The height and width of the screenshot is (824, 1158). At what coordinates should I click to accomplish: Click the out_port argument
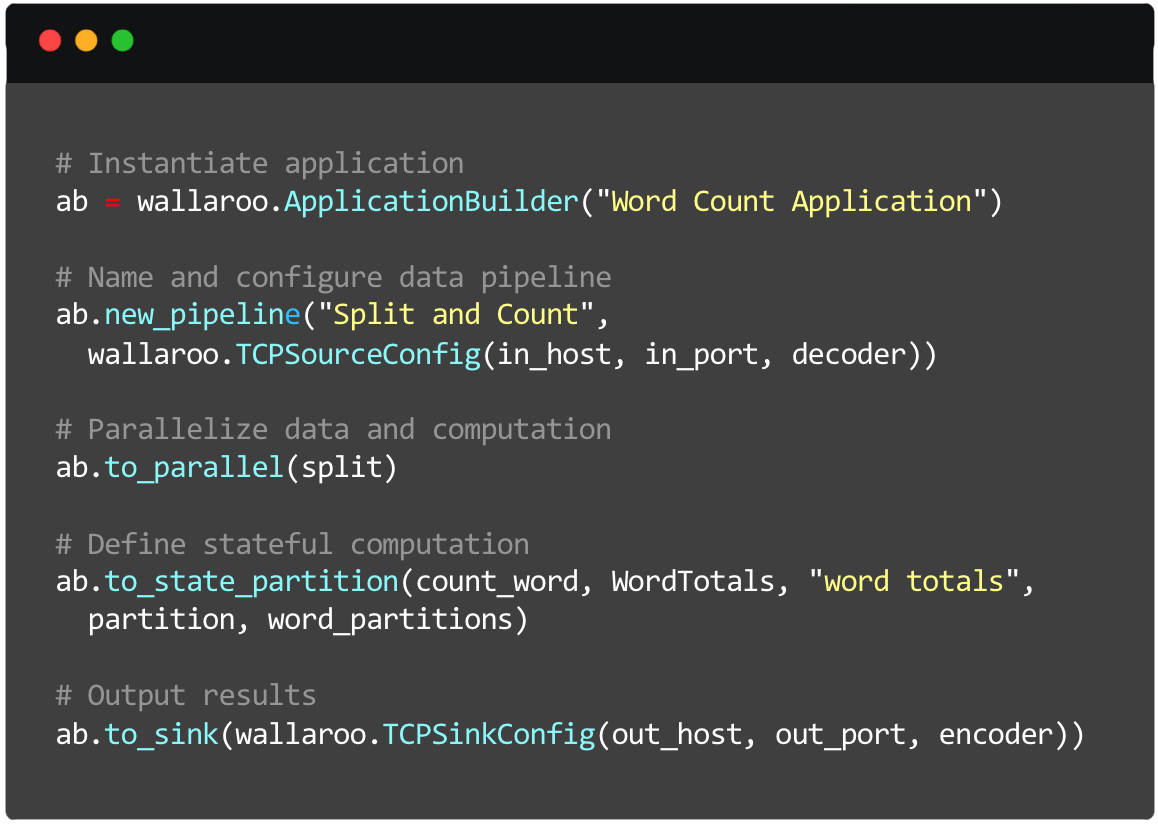pos(840,735)
